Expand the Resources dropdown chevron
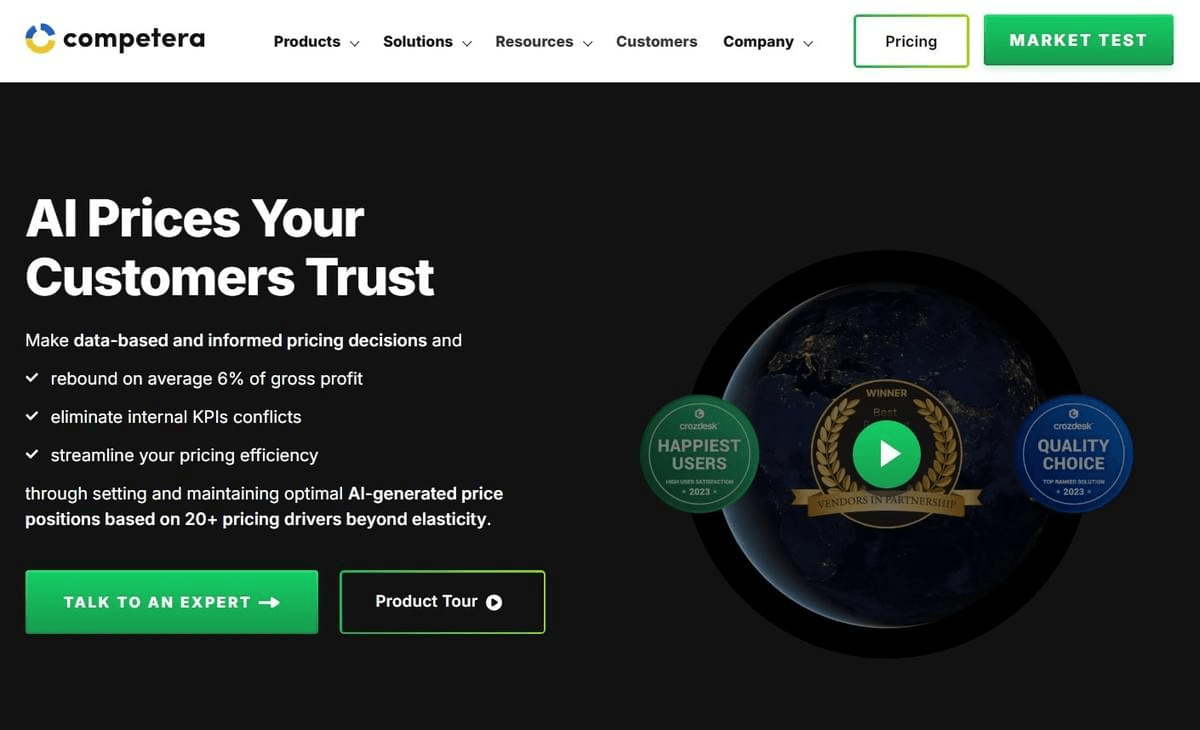 pyautogui.click(x=587, y=43)
